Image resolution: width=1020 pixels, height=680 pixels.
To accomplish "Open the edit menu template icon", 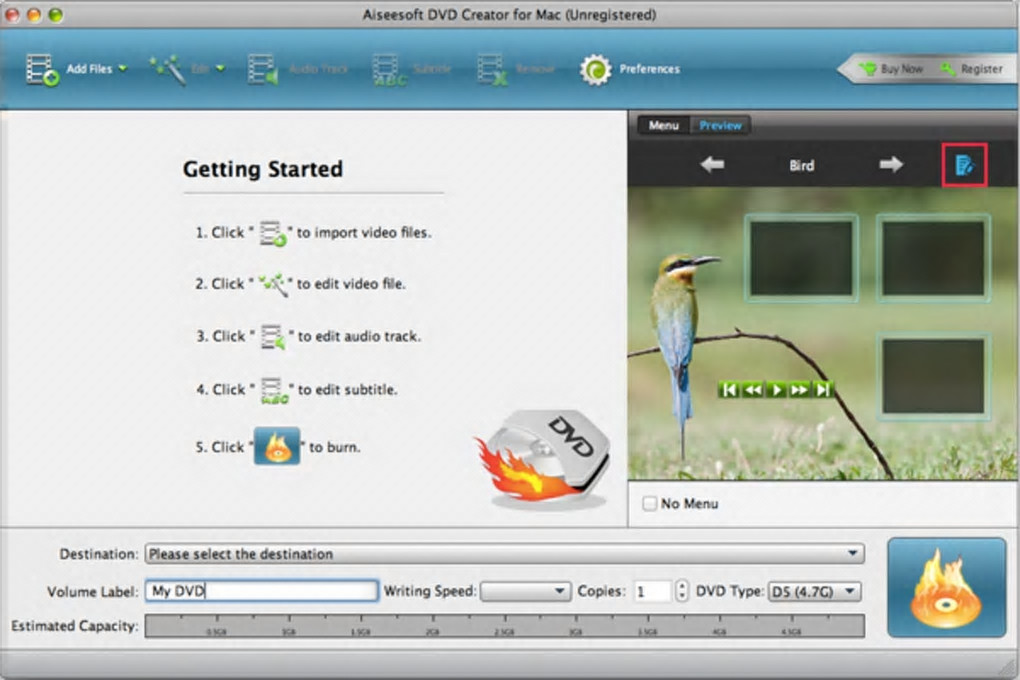I will click(x=964, y=165).
